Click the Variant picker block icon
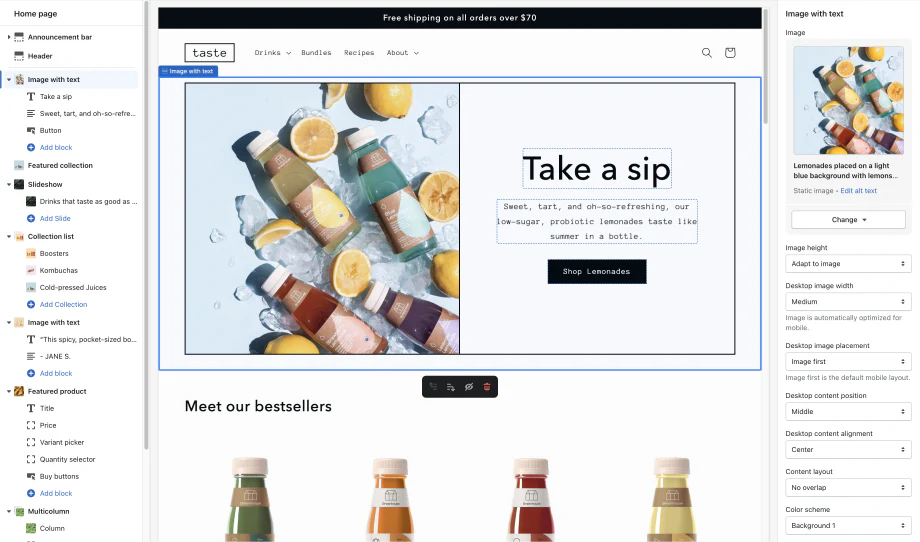920x542 pixels. click(x=31, y=442)
